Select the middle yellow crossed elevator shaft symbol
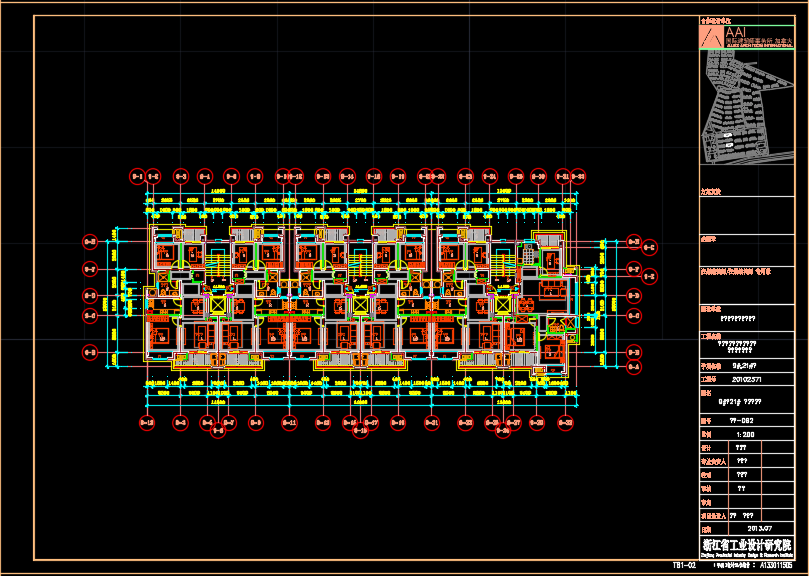 coord(360,305)
